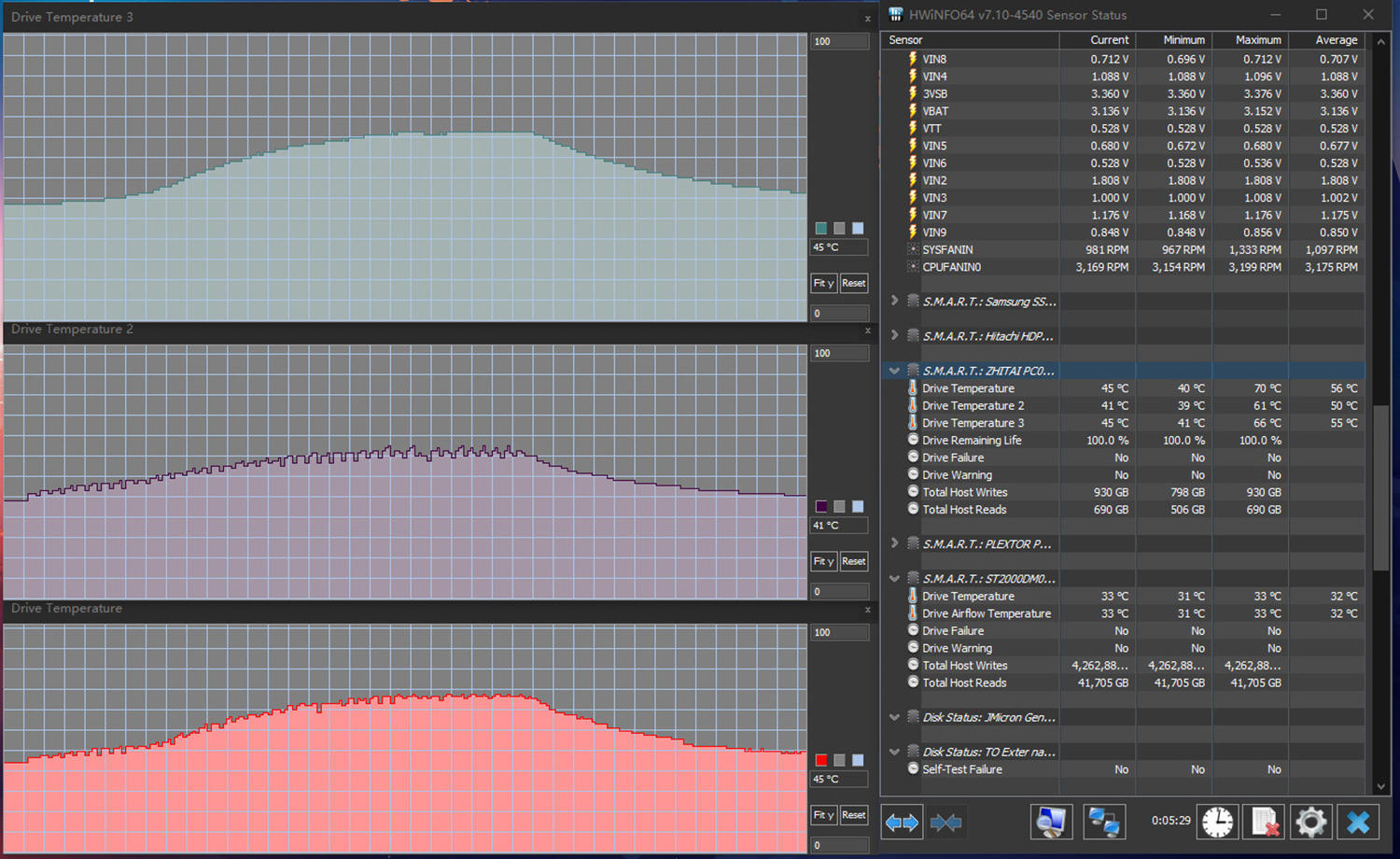Click the 0:05:29 elapsed time readout

(x=1170, y=821)
